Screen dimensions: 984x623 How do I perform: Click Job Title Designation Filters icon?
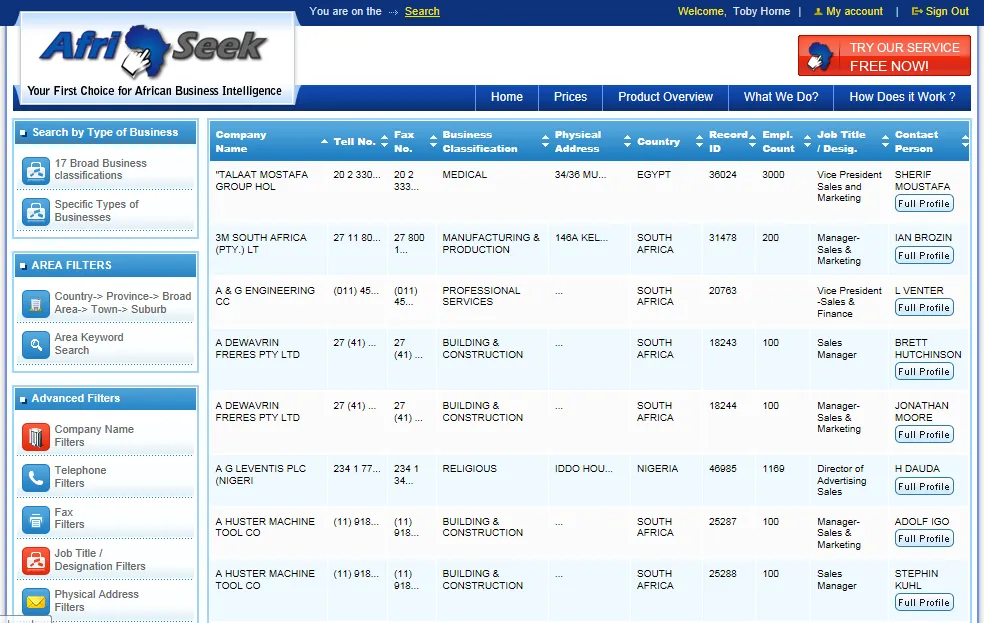(36, 560)
